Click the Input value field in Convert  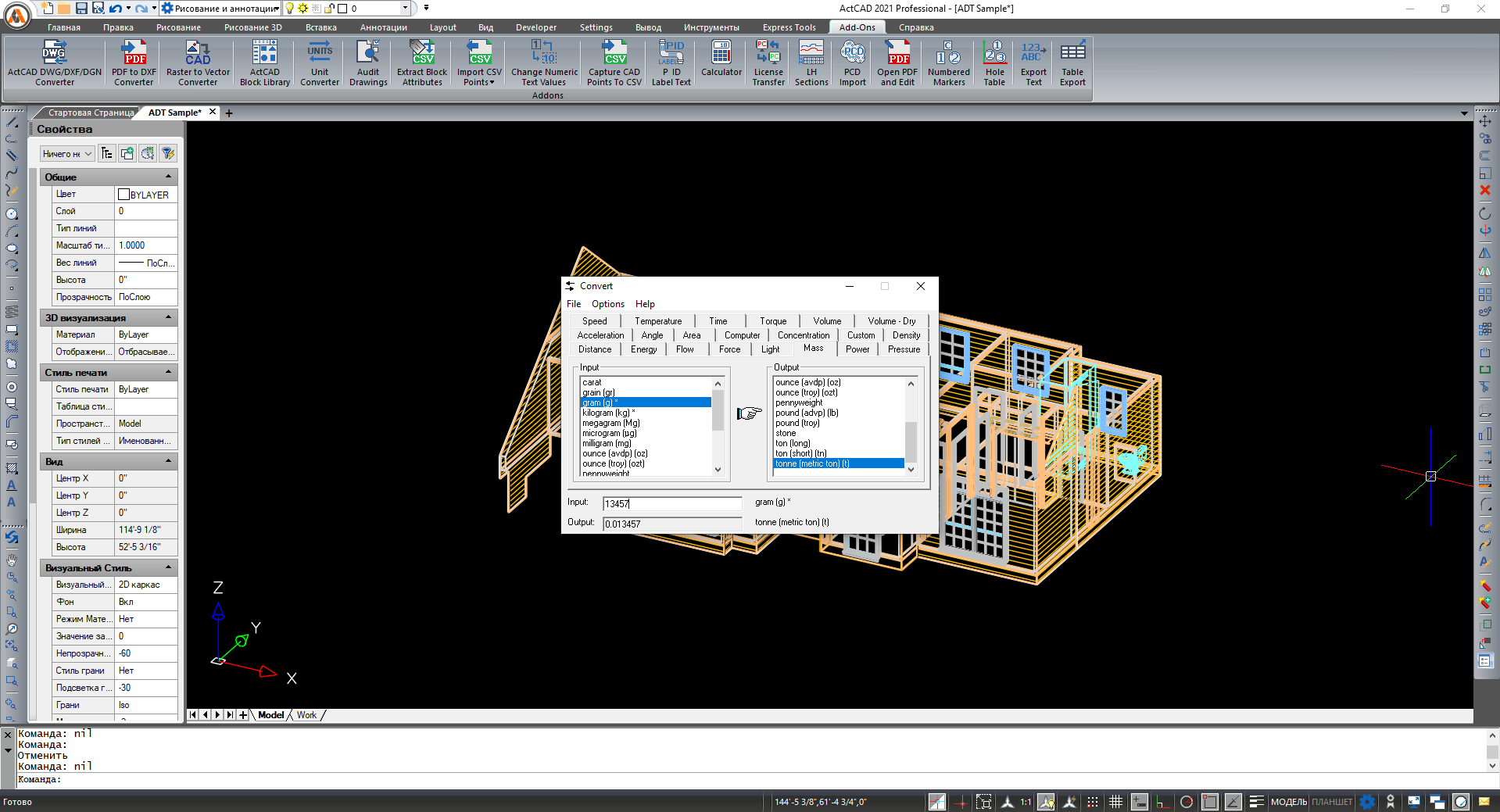(x=671, y=504)
